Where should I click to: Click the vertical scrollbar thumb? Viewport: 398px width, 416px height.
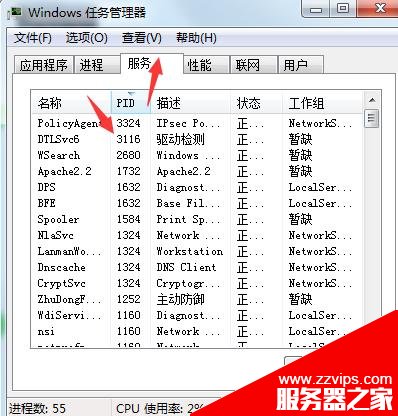tap(372, 118)
